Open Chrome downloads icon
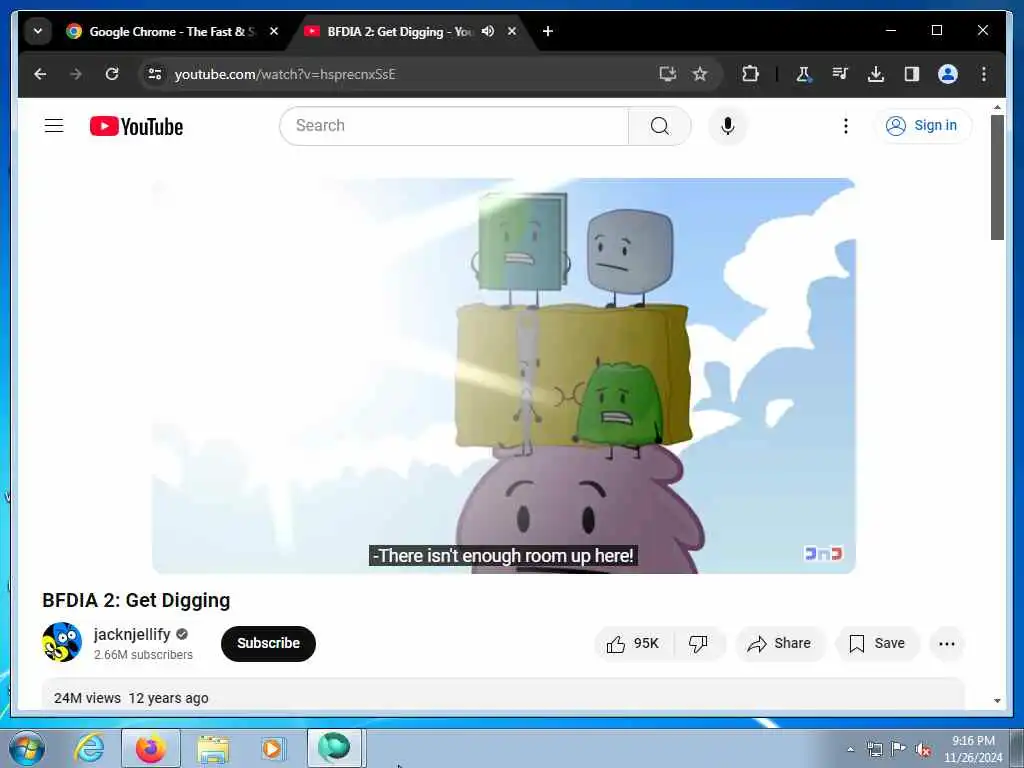Image resolution: width=1024 pixels, height=768 pixels. 876,74
